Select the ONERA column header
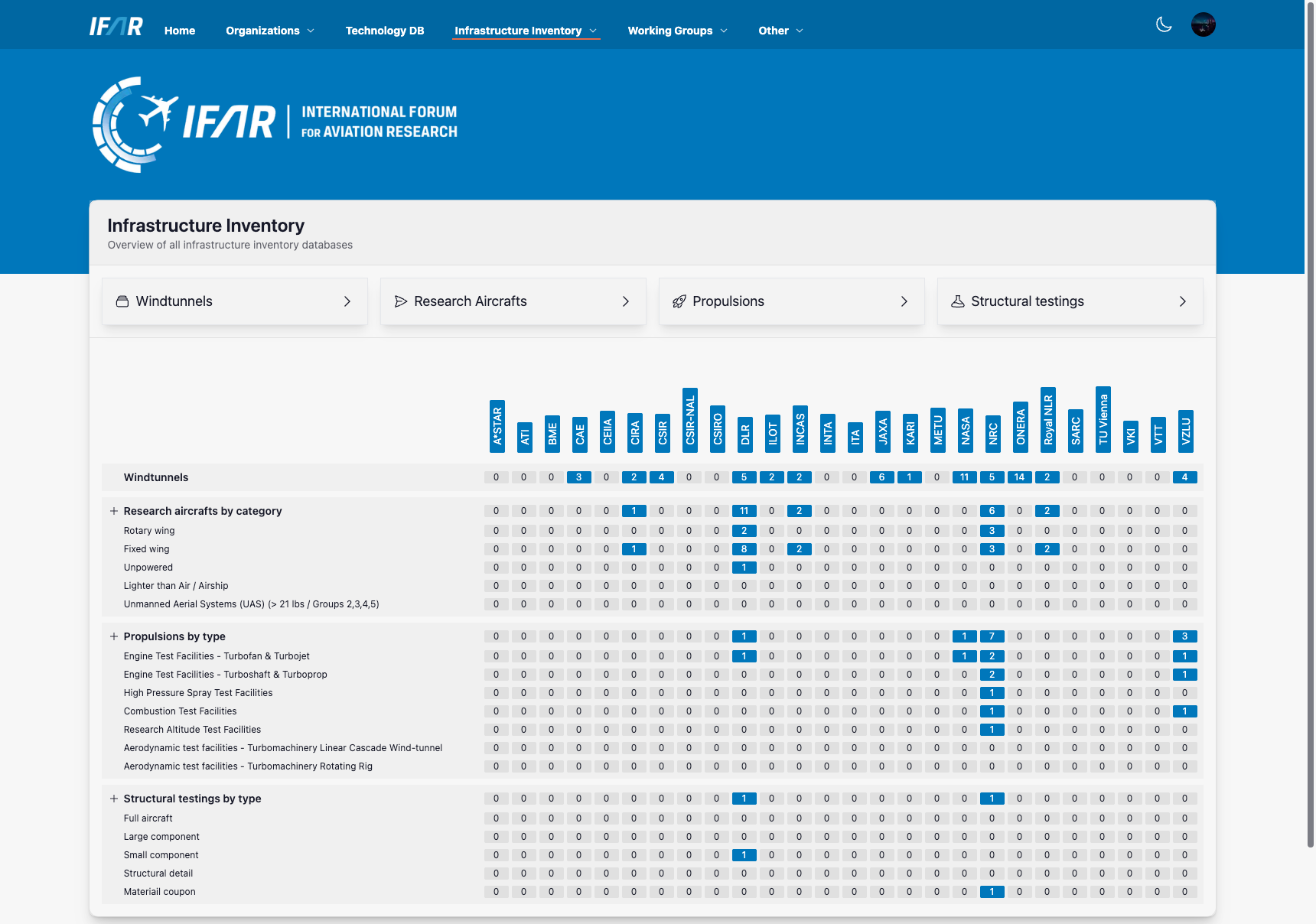The image size is (1316, 924). point(1021,427)
